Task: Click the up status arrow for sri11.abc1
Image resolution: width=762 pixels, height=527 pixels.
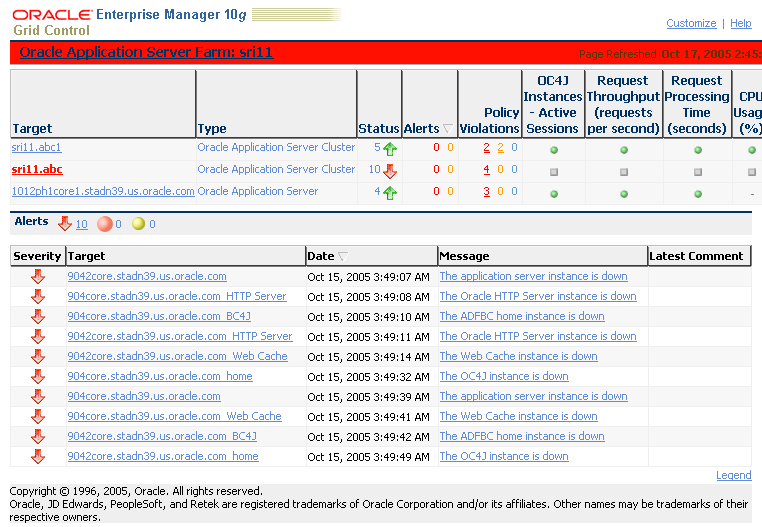Action: [x=390, y=148]
